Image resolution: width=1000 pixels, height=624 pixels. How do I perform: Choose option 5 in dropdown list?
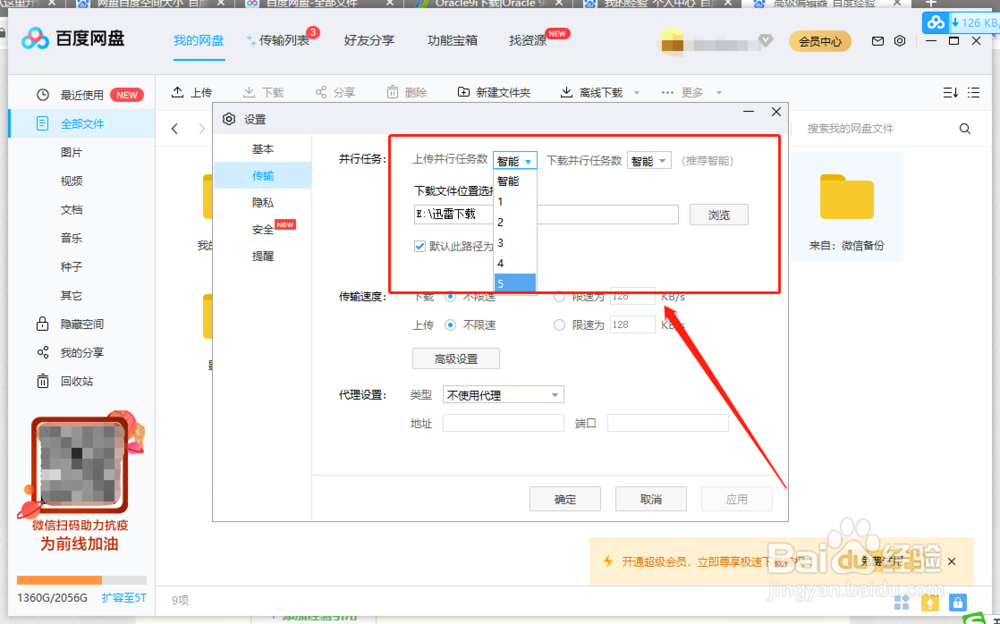click(x=515, y=283)
